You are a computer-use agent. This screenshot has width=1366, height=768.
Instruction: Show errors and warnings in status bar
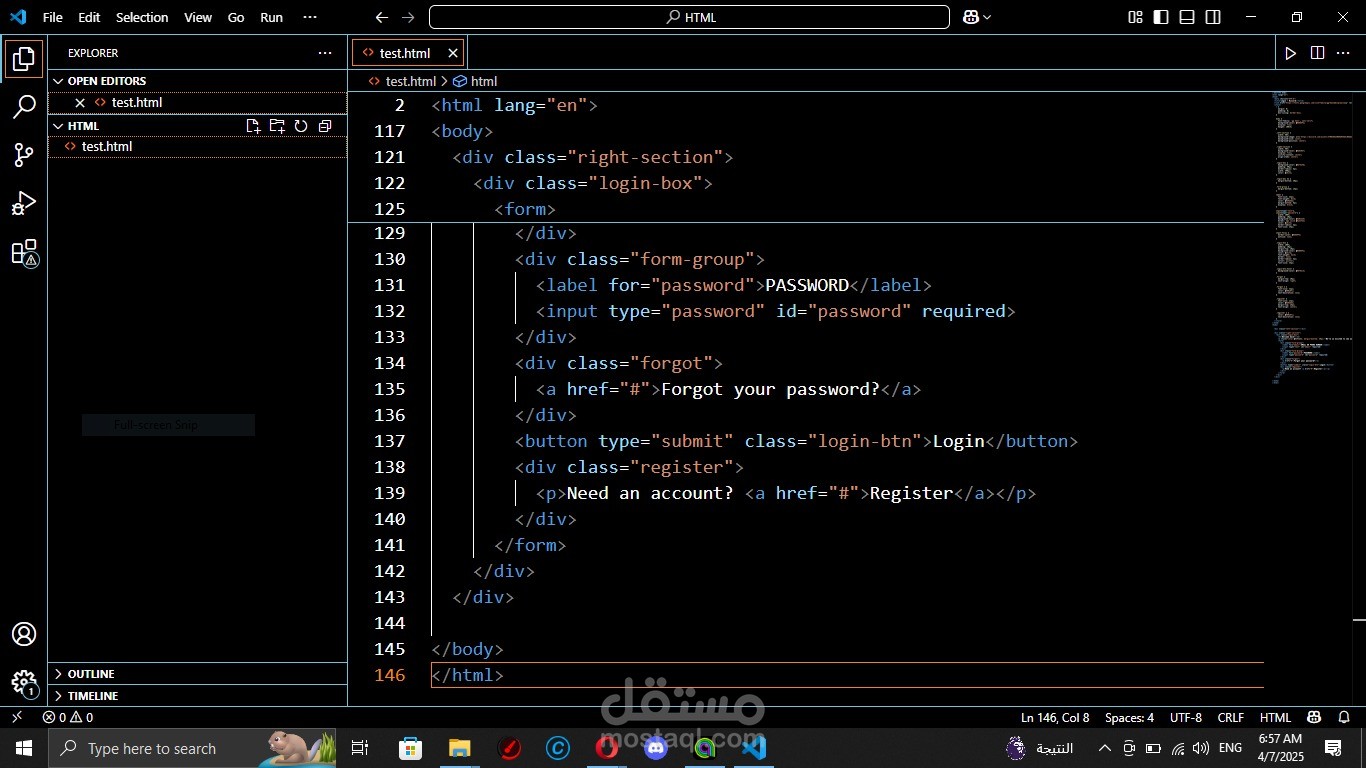tap(68, 717)
